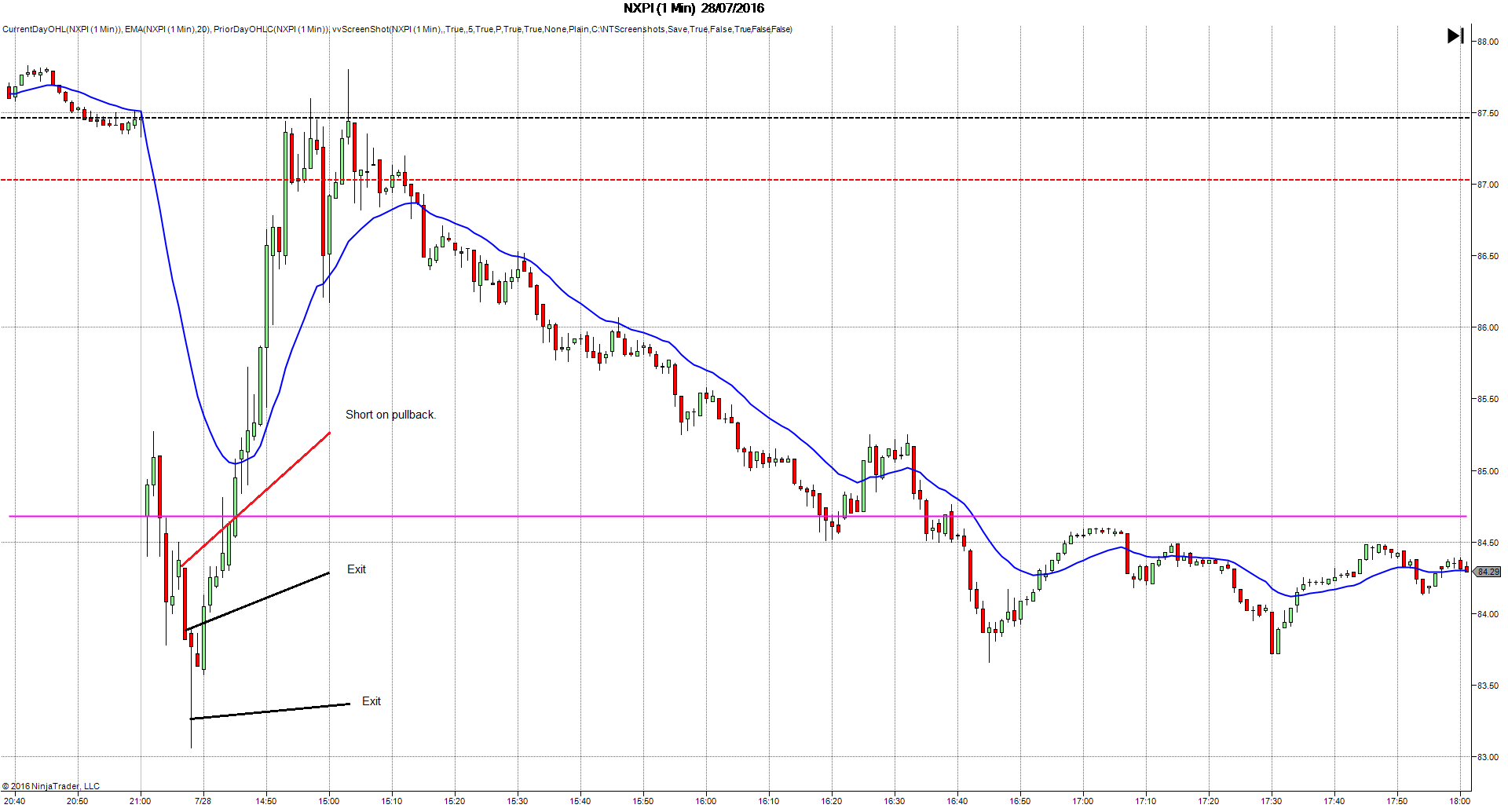This screenshot has width=1508, height=812.
Task: Click the 15:50 time axis label
Action: click(642, 801)
